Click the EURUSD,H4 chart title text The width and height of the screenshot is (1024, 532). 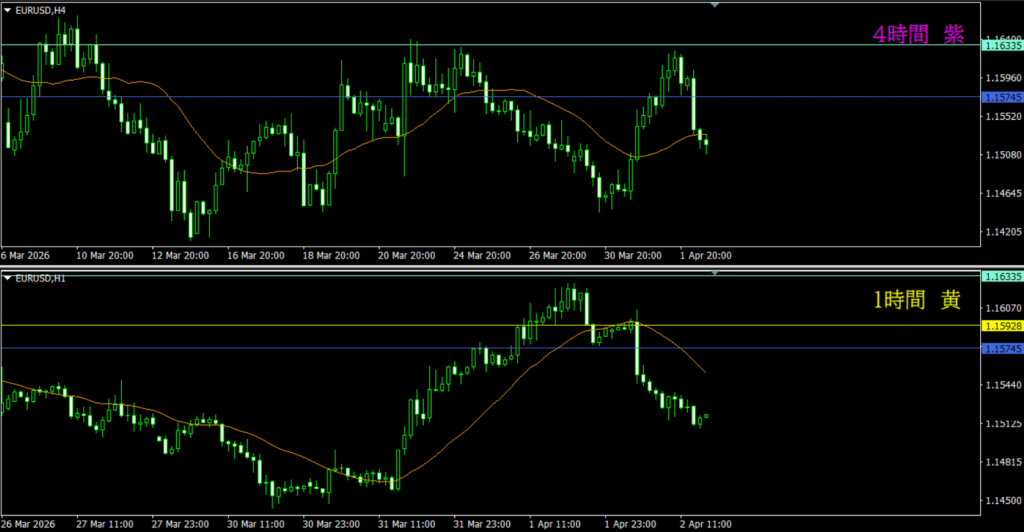tap(40, 9)
